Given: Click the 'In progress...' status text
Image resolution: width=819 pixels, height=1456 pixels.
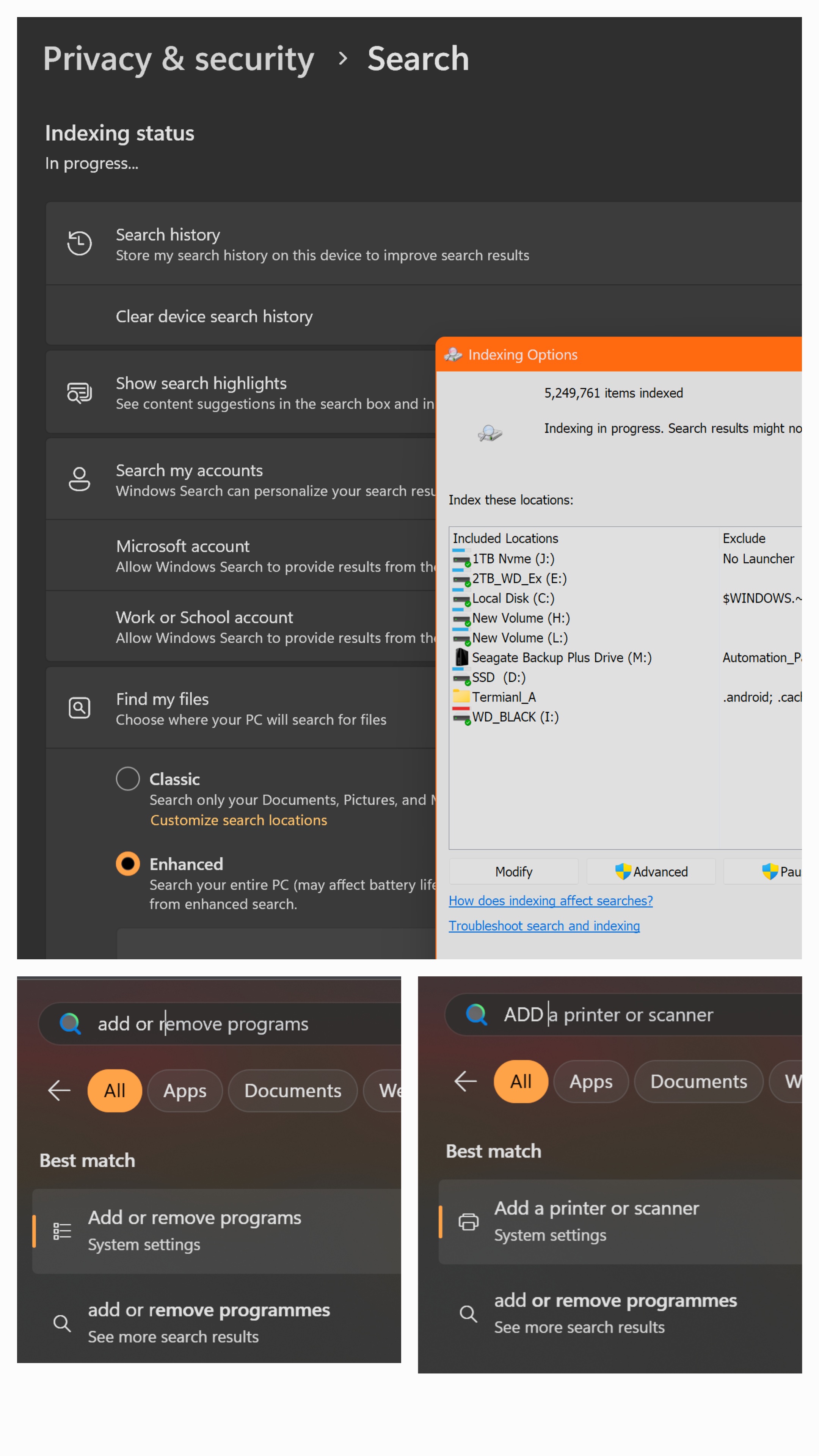Looking at the screenshot, I should (x=91, y=163).
